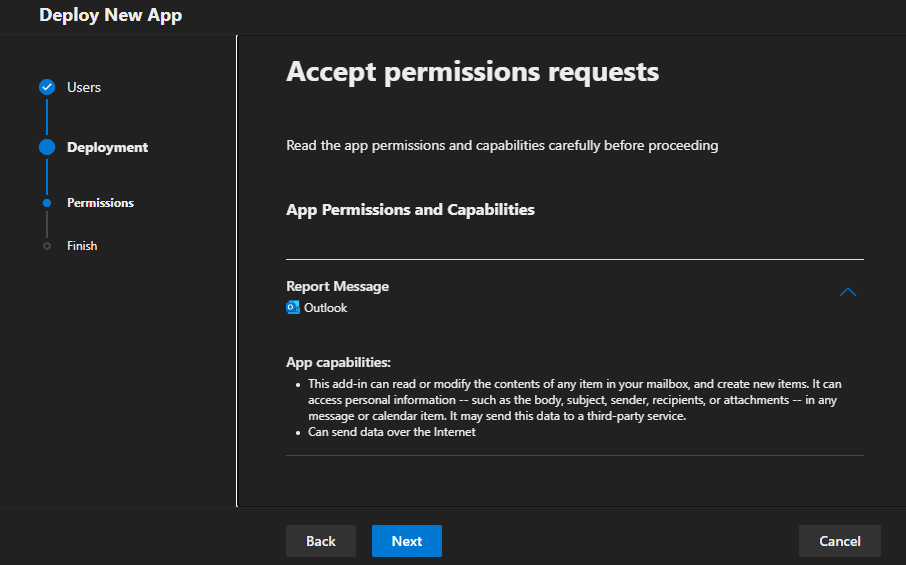This screenshot has height=565, width=906.
Task: Click the Deployment step circle indicator
Action: click(x=47, y=147)
